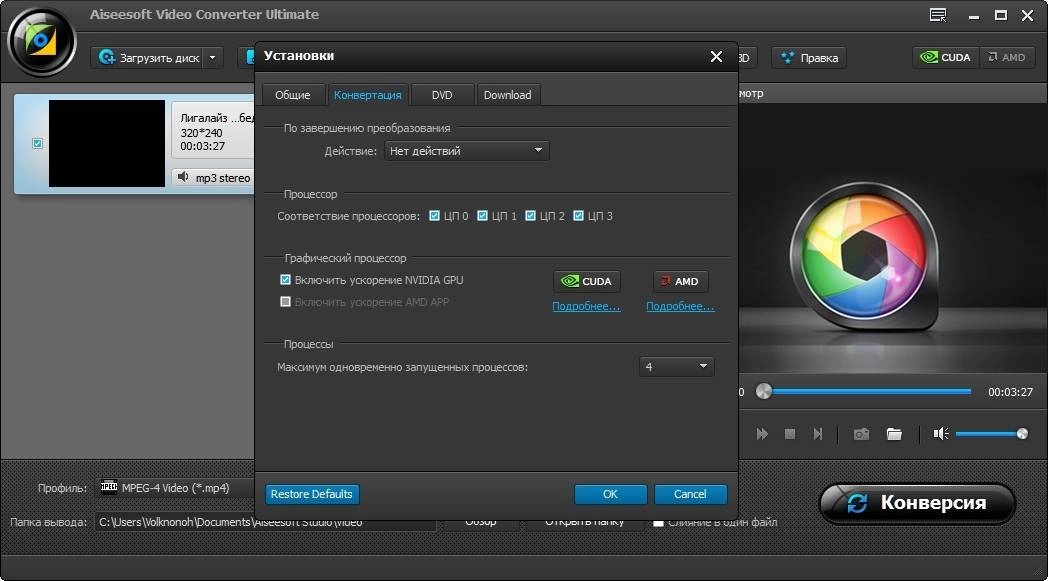This screenshot has height=581, width=1048.
Task: Open the Edit tool (Правка)
Action: click(x=809, y=57)
